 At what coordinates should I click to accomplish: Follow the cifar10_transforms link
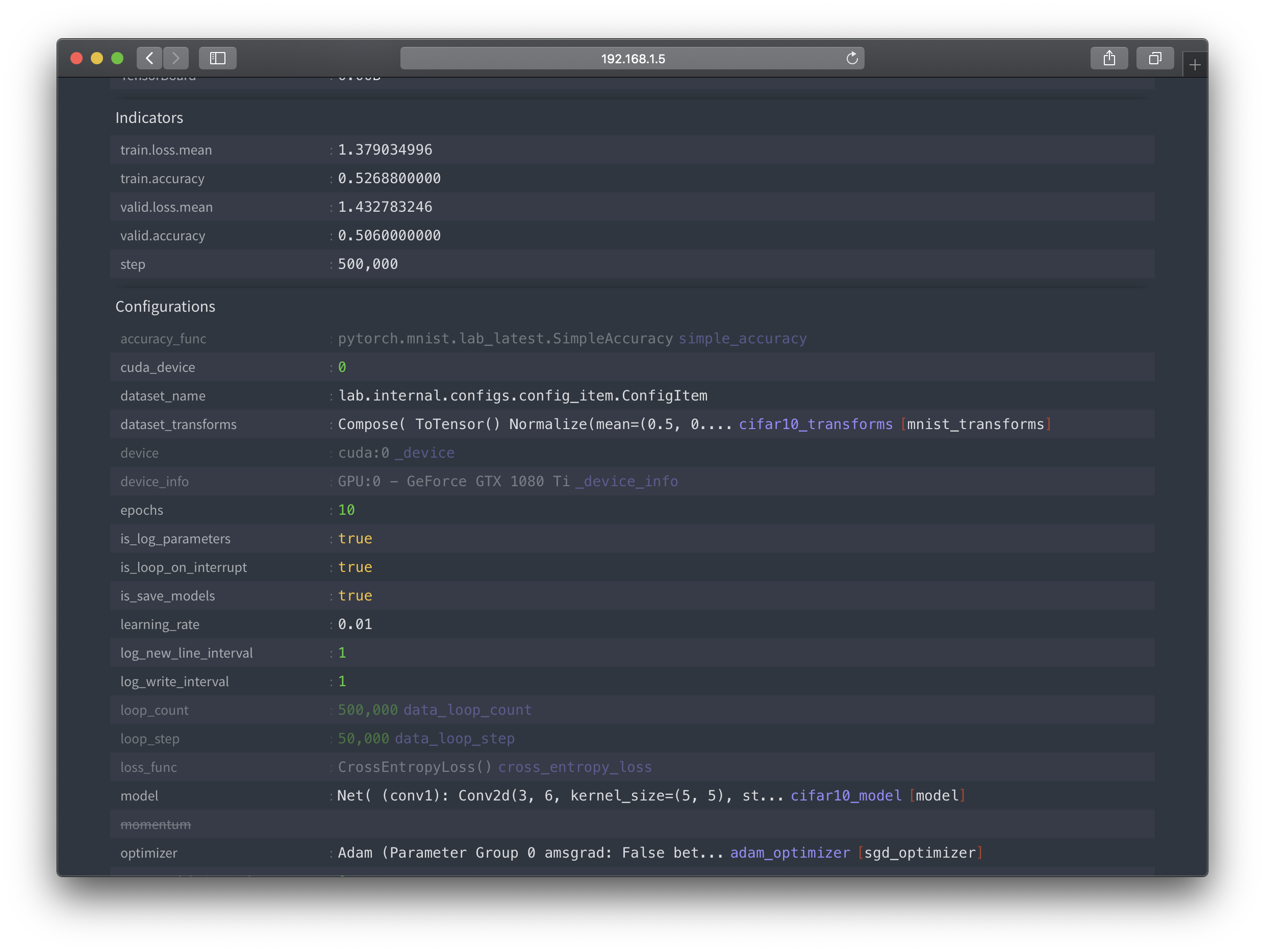coord(816,424)
